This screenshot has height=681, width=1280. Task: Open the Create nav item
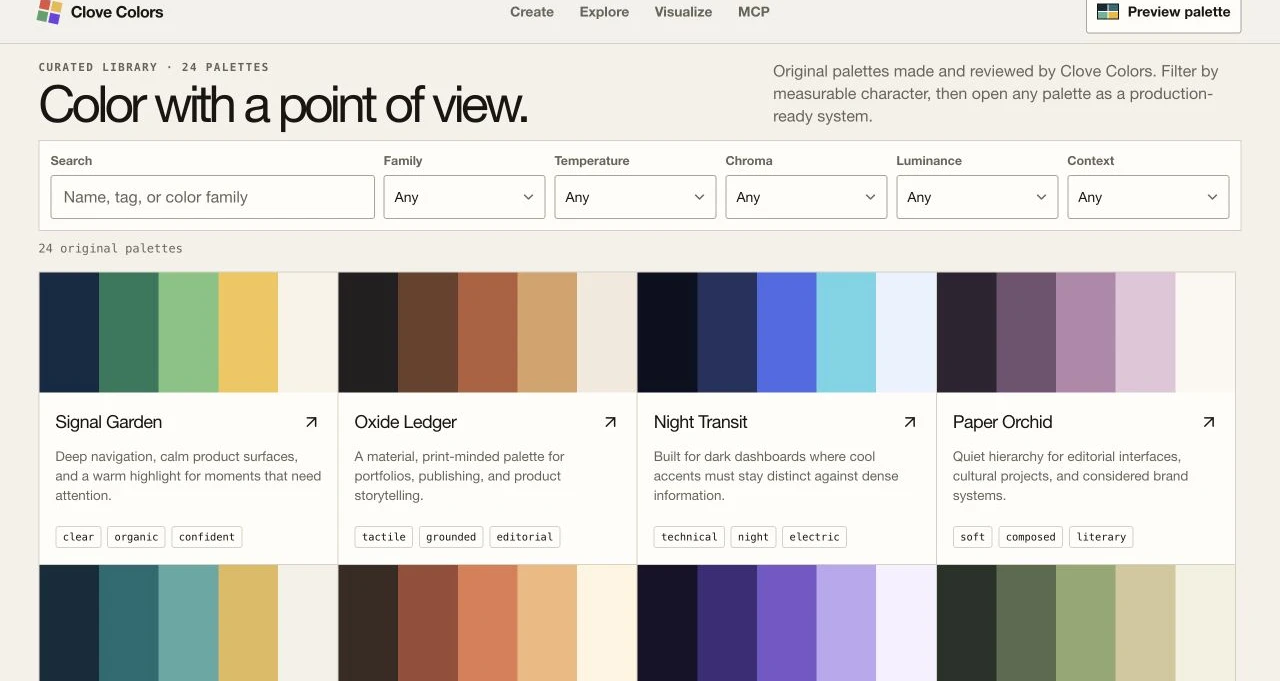532,12
